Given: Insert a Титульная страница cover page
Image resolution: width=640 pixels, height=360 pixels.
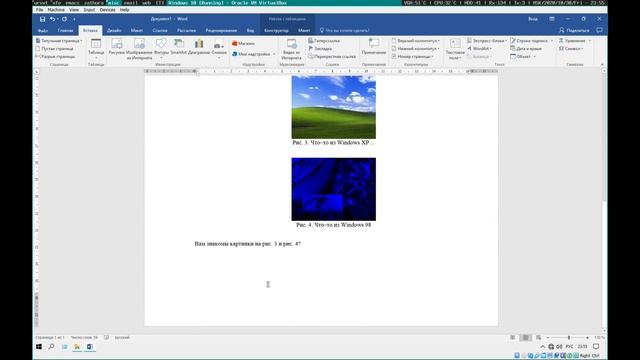Looking at the screenshot, I should click(59, 41).
